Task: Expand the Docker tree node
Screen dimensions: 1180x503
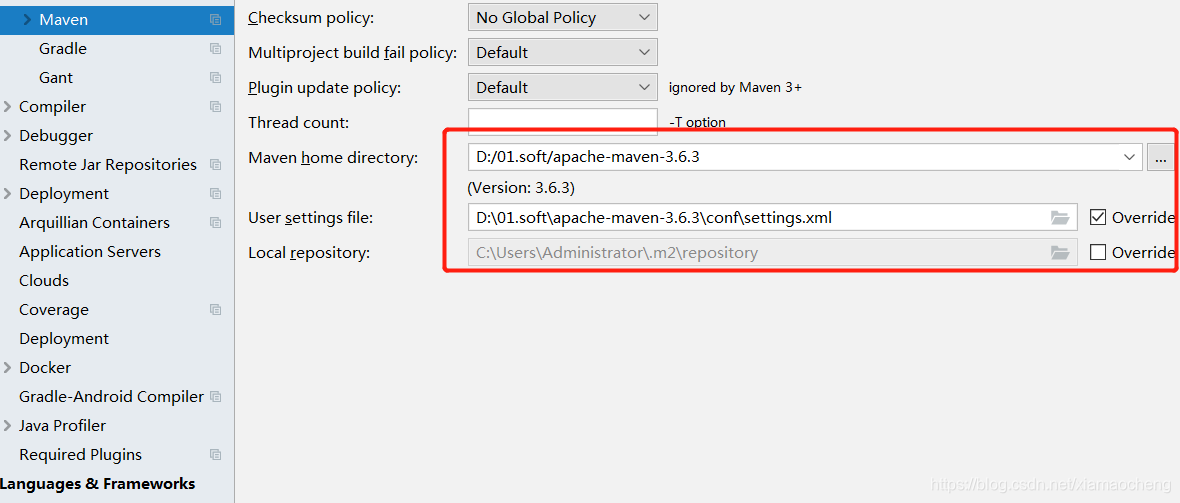Action: click(8, 367)
